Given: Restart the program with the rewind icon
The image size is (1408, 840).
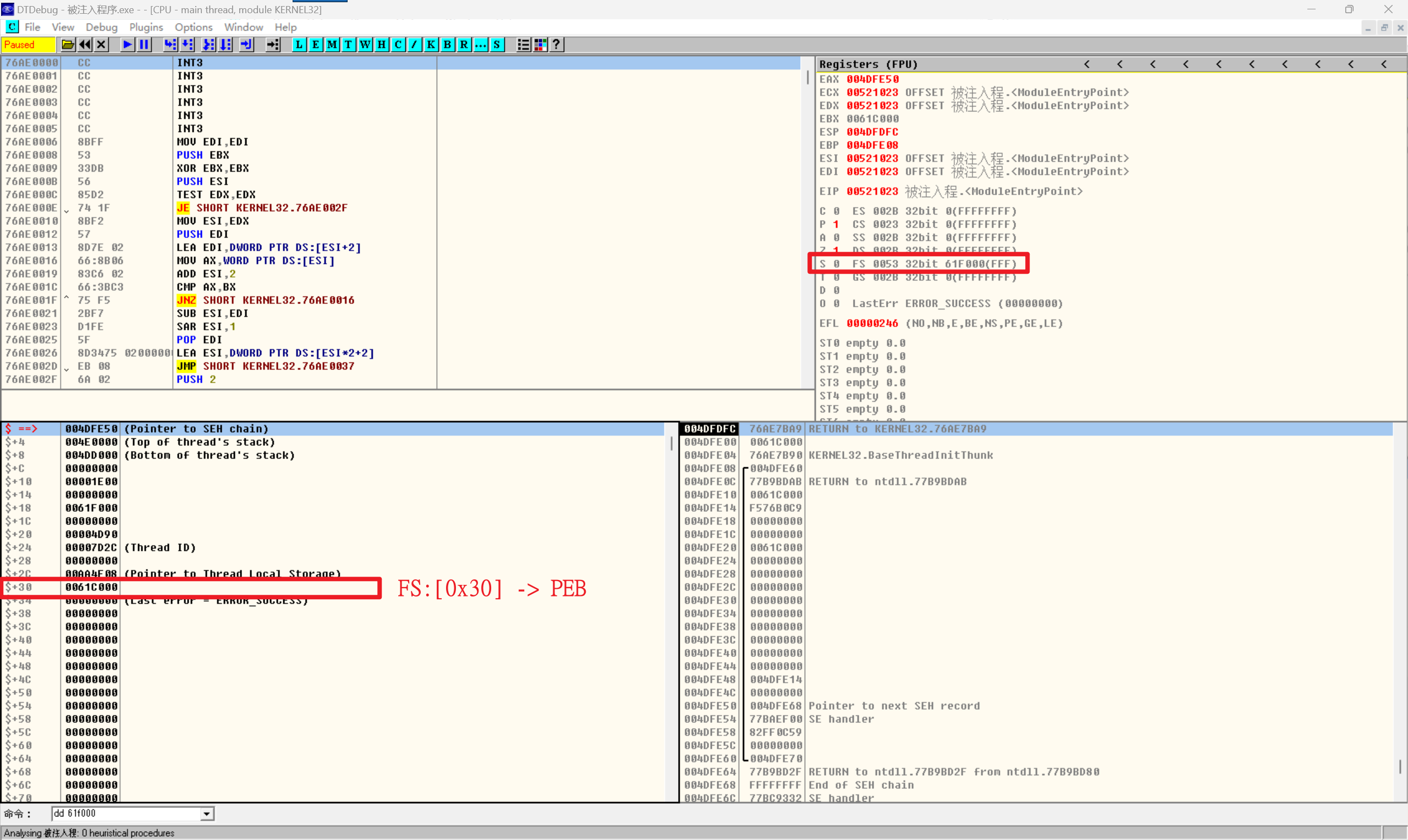Looking at the screenshot, I should [x=85, y=45].
